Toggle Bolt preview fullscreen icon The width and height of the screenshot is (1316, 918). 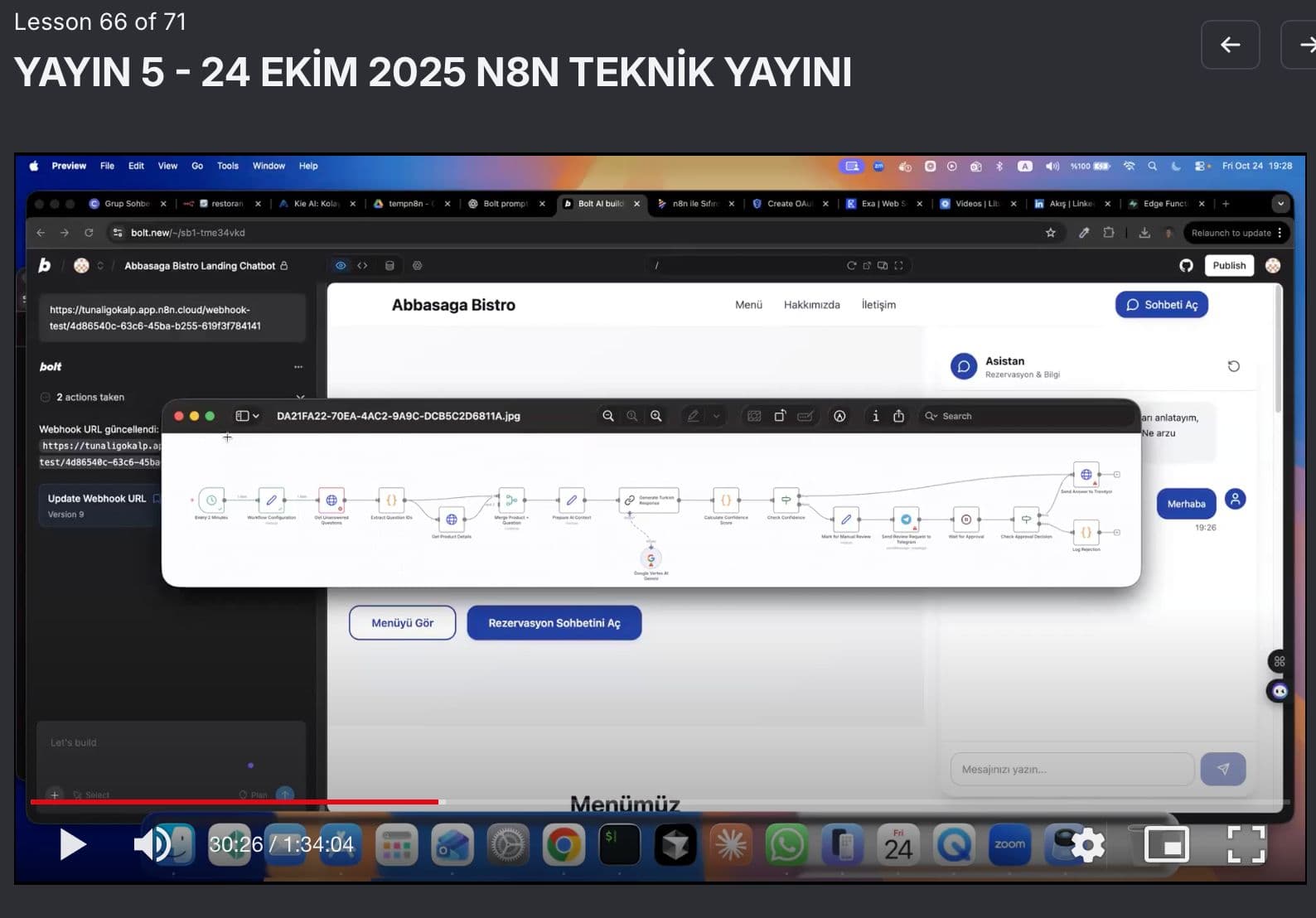[x=898, y=266]
